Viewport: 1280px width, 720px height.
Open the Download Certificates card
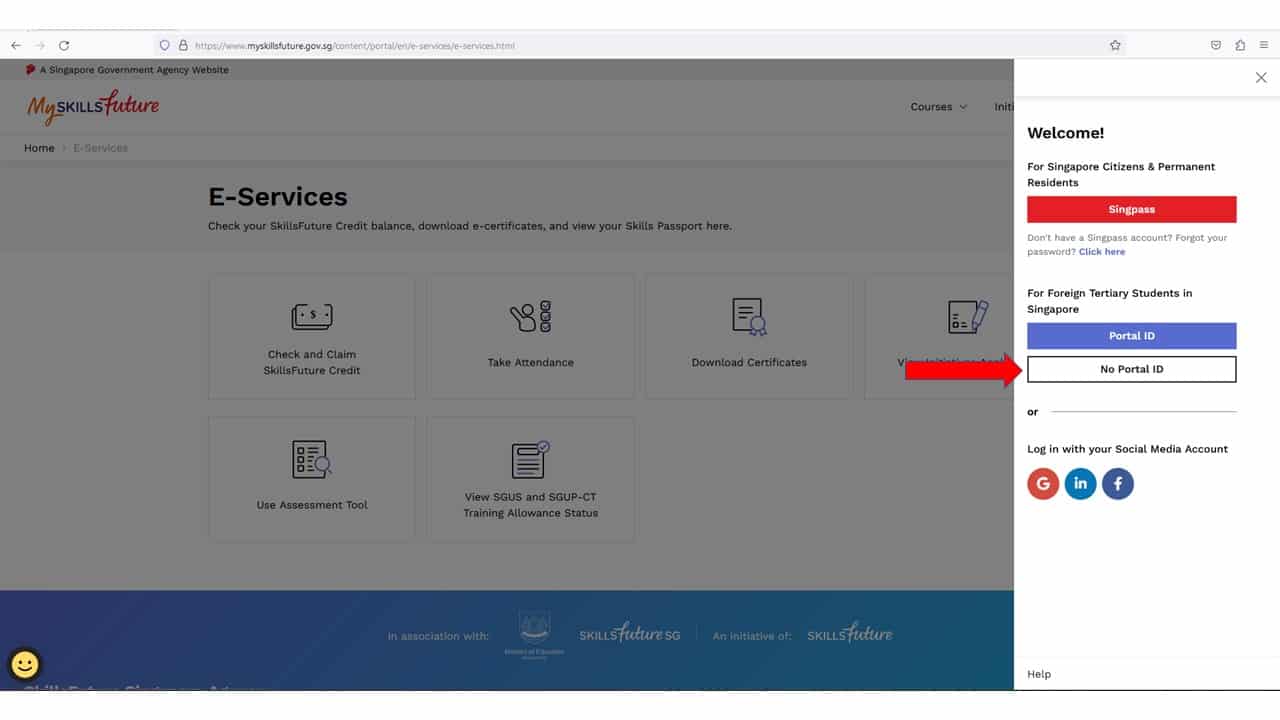[749, 337]
